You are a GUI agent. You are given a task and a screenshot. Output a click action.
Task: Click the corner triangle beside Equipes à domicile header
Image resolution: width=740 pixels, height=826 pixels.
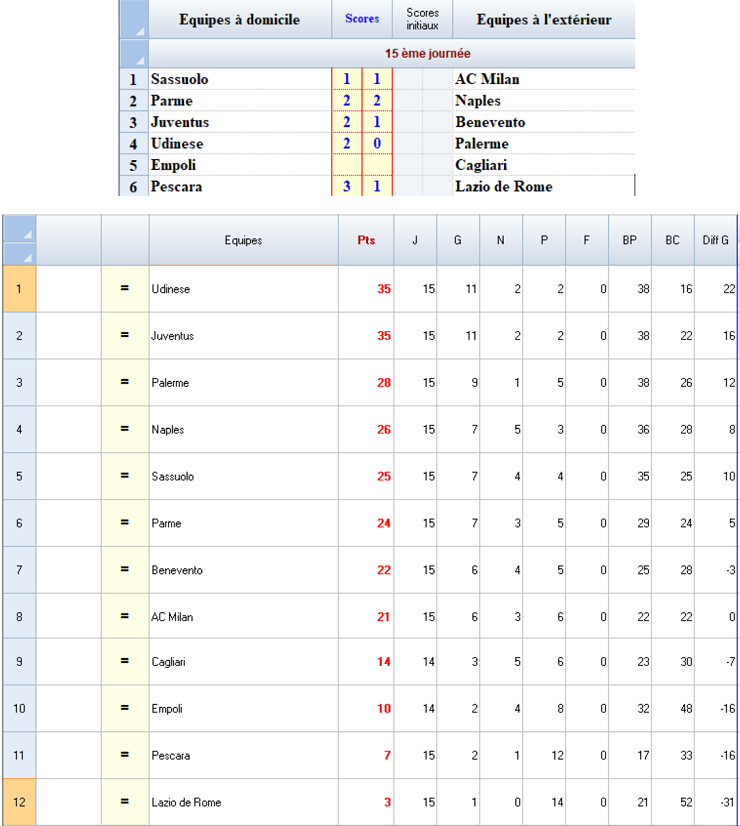point(133,19)
